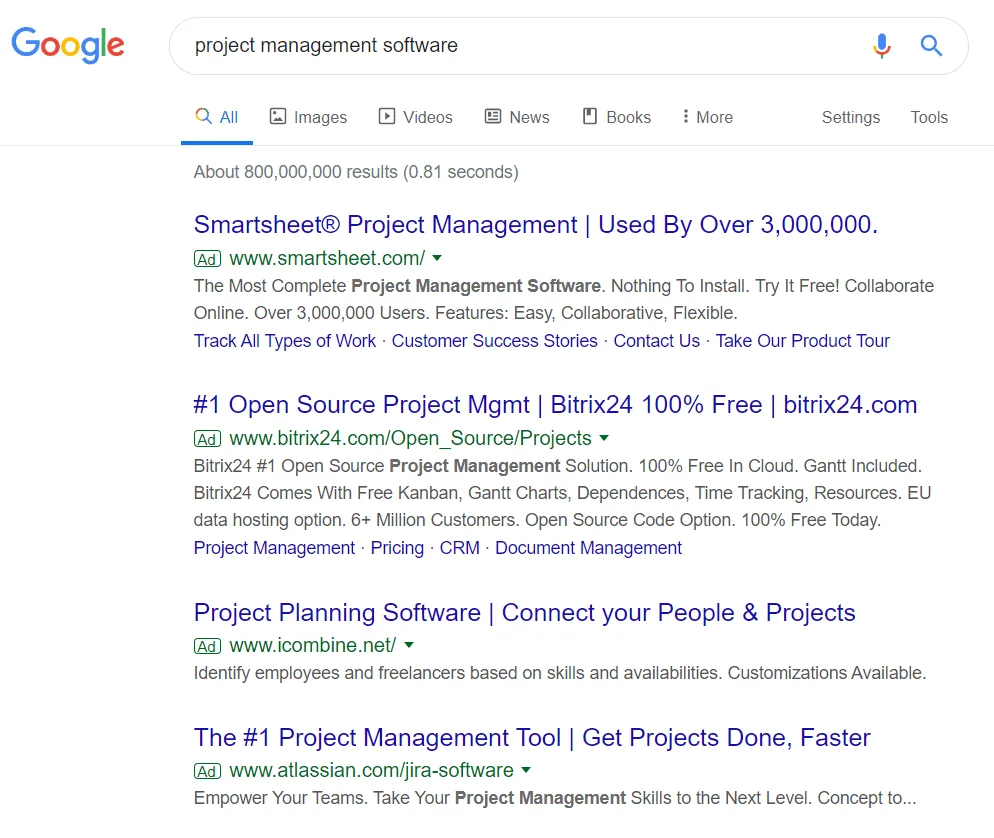
Task: Open the Smartsheet Project Management ad title
Action: pyautogui.click(x=536, y=224)
